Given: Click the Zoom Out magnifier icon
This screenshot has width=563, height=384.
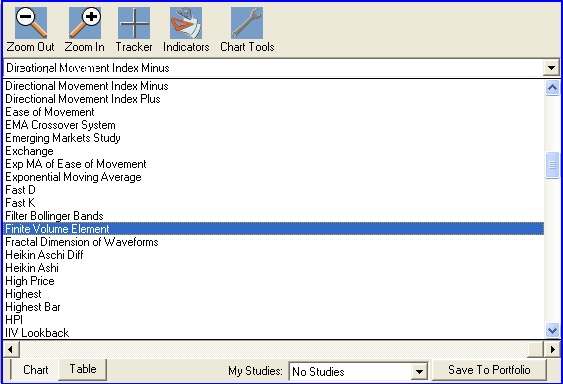Looking at the screenshot, I should click(x=31, y=23).
